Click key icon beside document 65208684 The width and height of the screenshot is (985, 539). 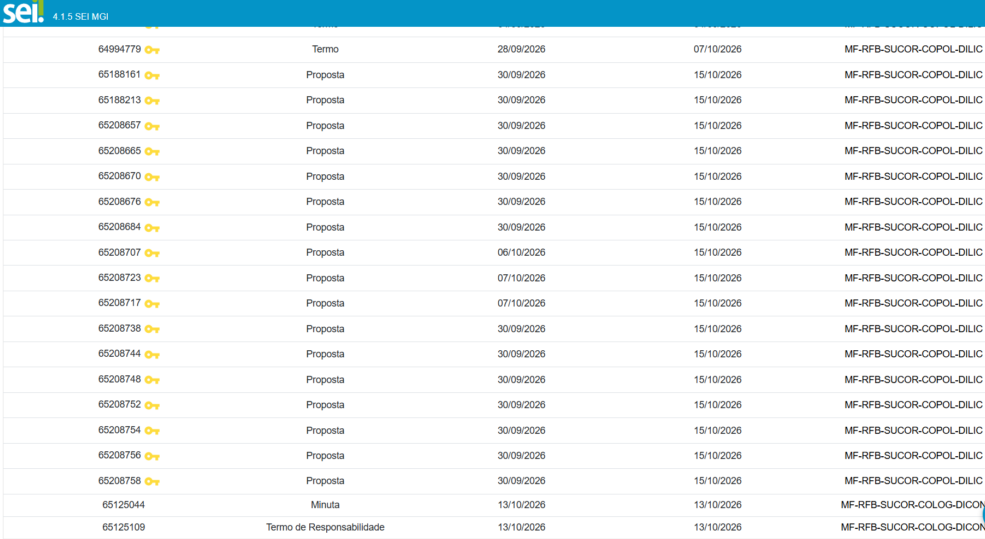pyautogui.click(x=152, y=228)
